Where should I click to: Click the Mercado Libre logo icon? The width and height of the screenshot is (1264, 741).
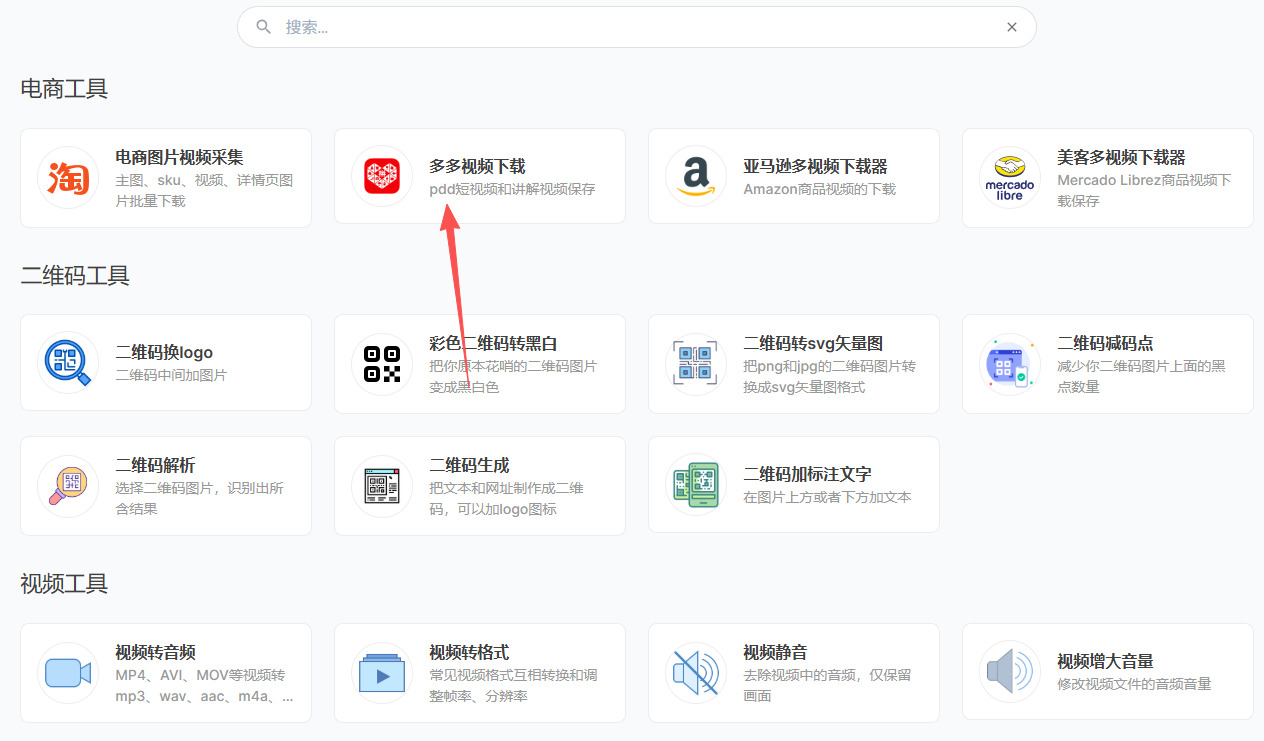click(x=1010, y=178)
